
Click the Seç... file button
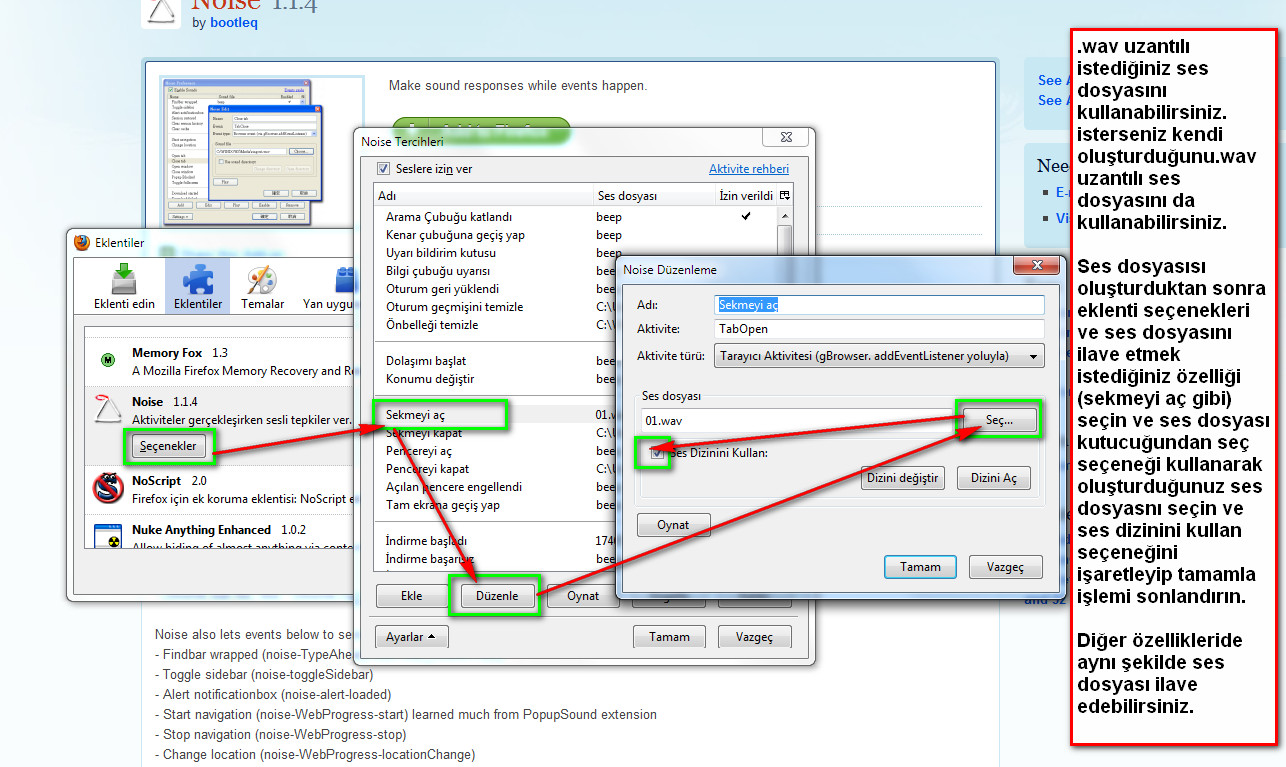[x=998, y=421]
